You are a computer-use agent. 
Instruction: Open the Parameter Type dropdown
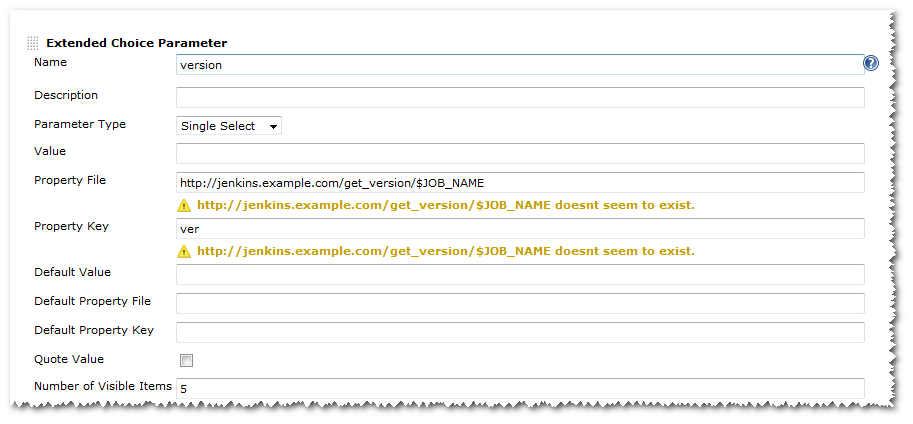point(229,126)
